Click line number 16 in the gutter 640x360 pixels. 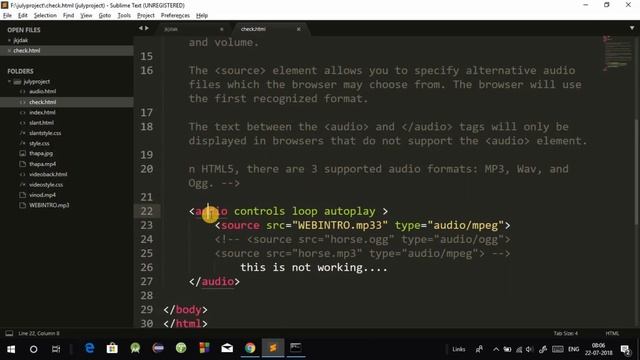coord(147,70)
